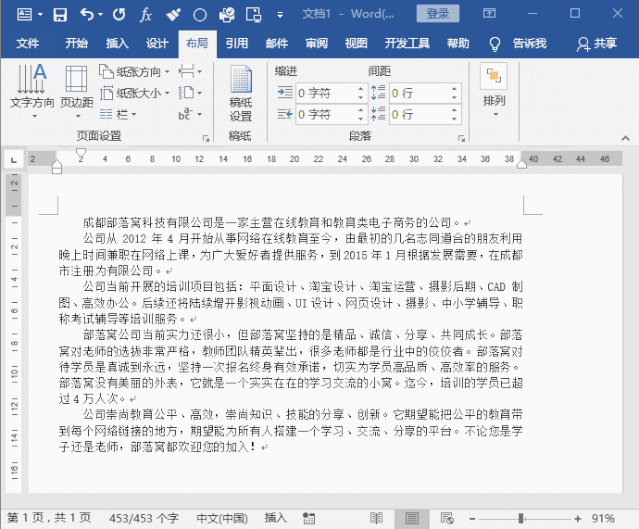Expand the Paper Size (纸张大小) dropdown arrow
The height and width of the screenshot is (529, 639).
[x=167, y=93]
